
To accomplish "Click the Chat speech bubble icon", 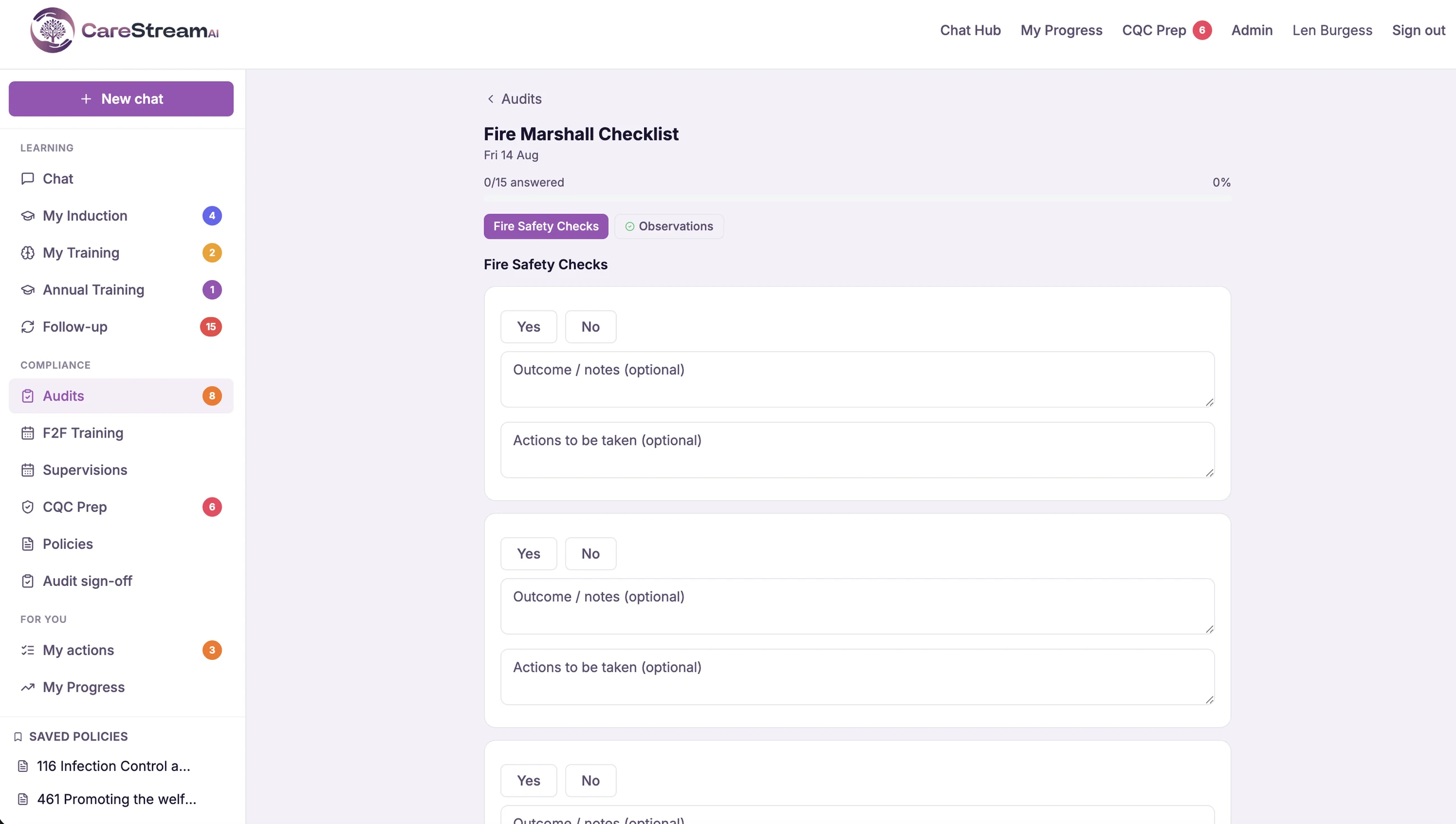I will [27, 179].
